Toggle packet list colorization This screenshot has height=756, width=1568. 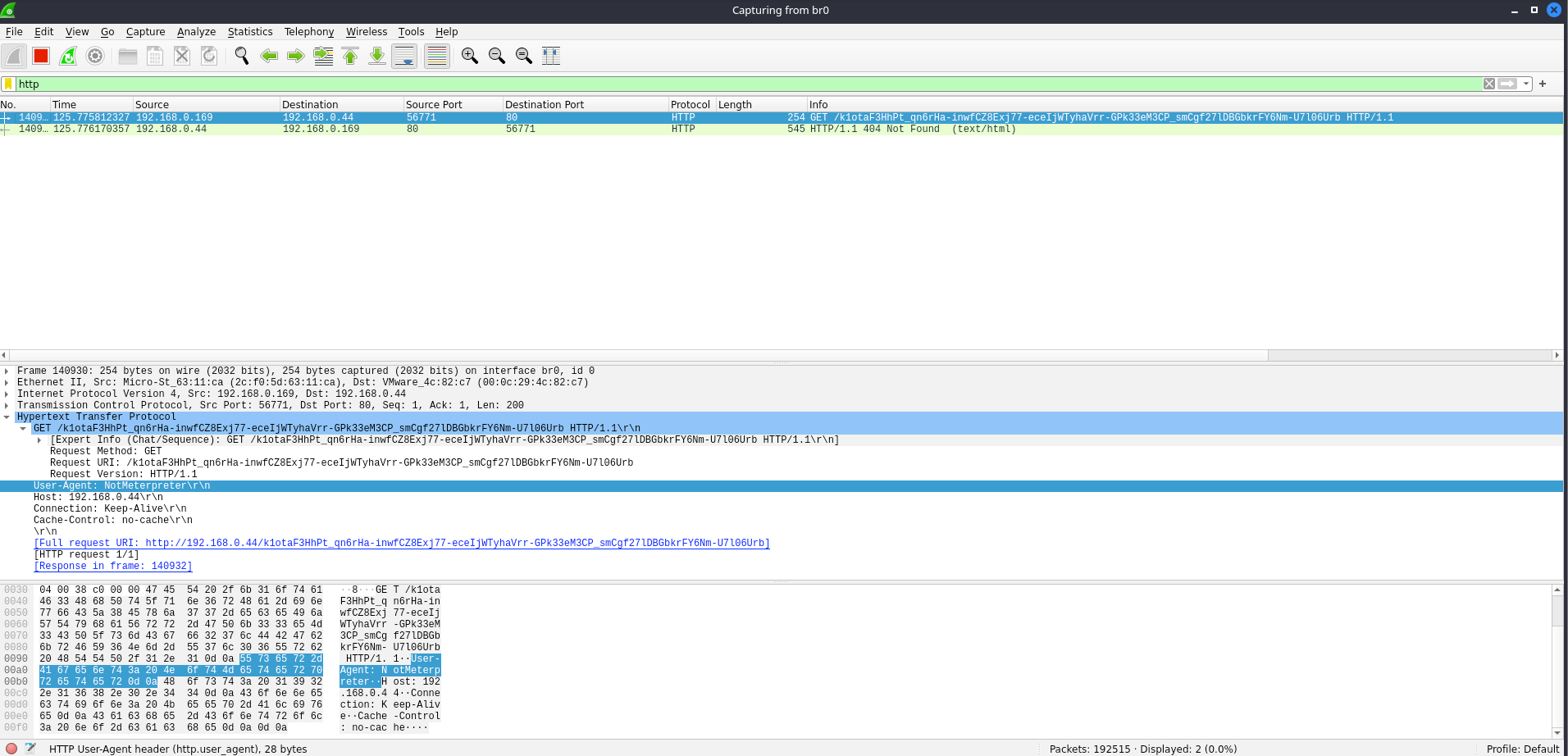coord(437,56)
